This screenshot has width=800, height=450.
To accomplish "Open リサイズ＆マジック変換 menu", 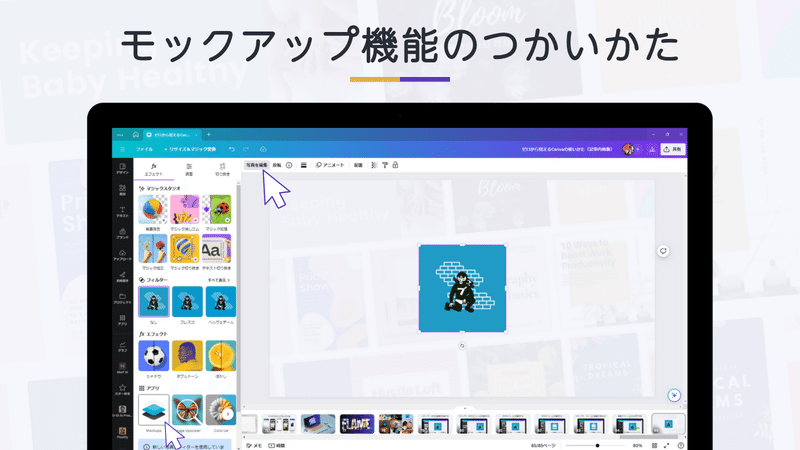I will click(190, 149).
